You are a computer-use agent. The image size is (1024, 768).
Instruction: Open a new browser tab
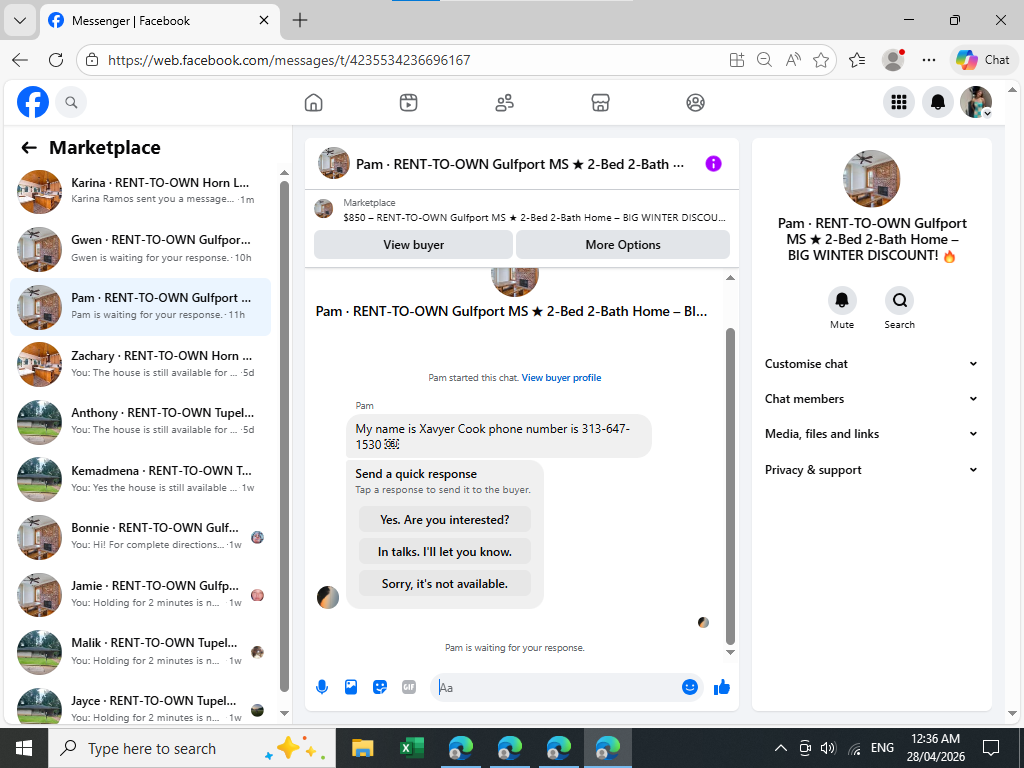(x=300, y=20)
